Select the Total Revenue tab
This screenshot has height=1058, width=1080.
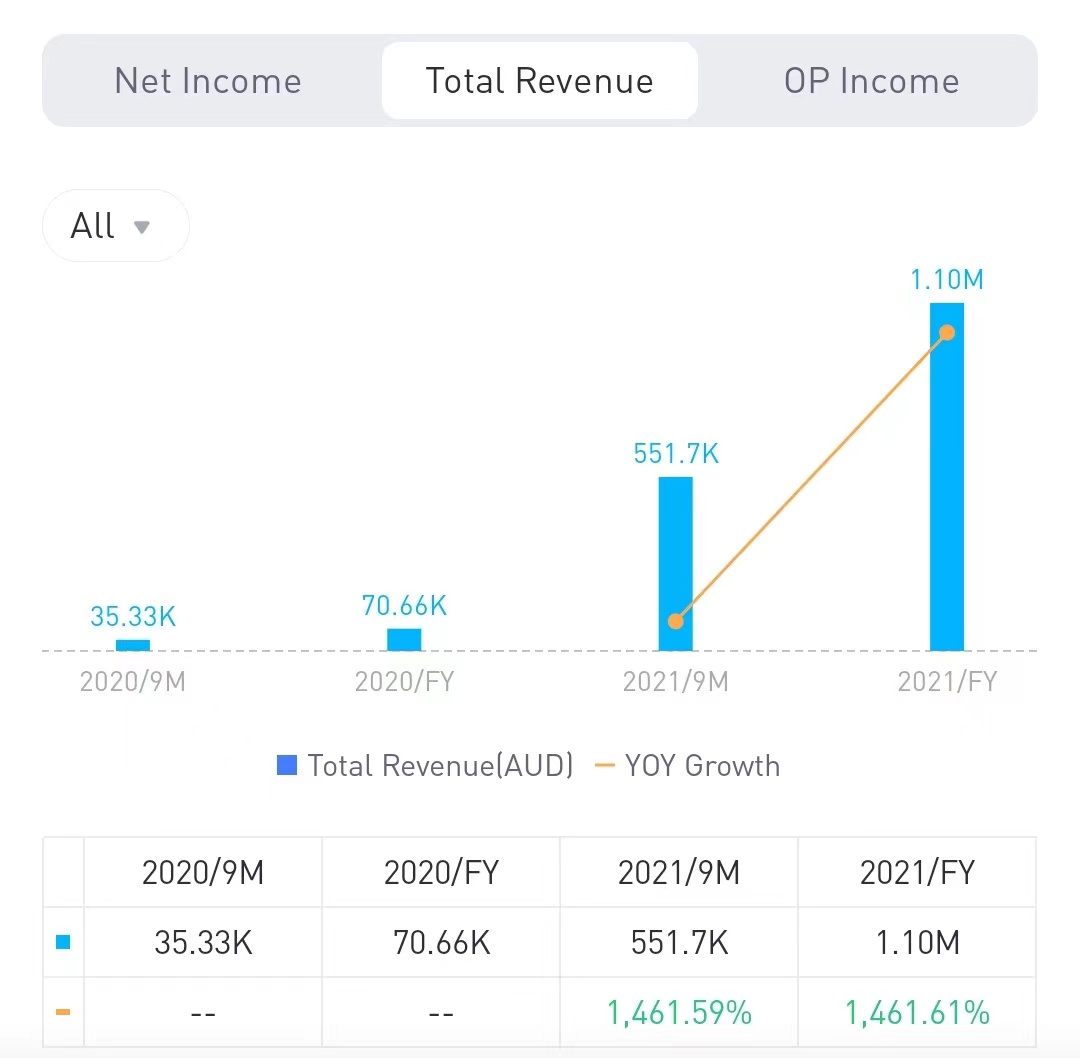tap(539, 81)
